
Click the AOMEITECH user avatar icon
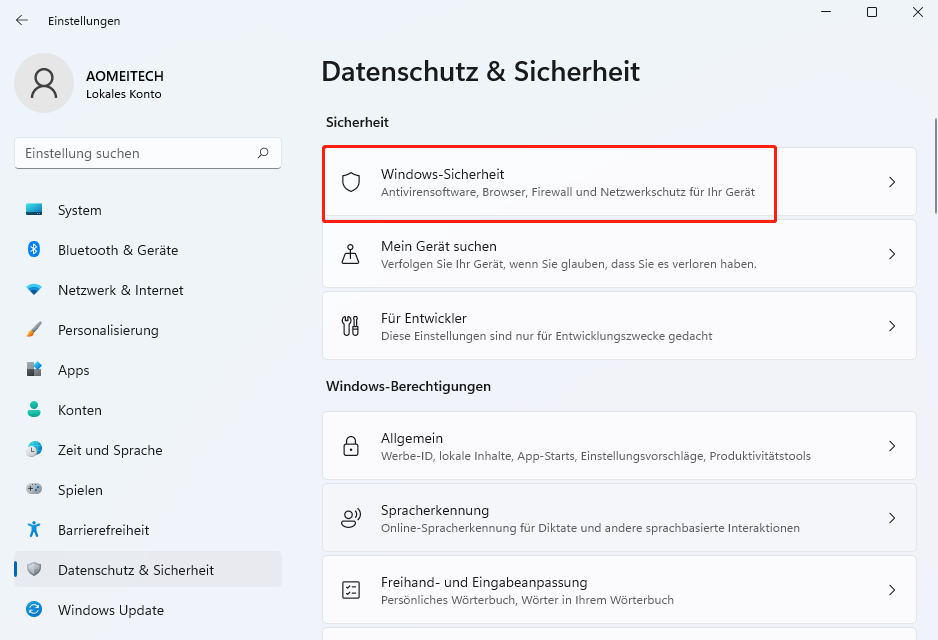(x=44, y=83)
